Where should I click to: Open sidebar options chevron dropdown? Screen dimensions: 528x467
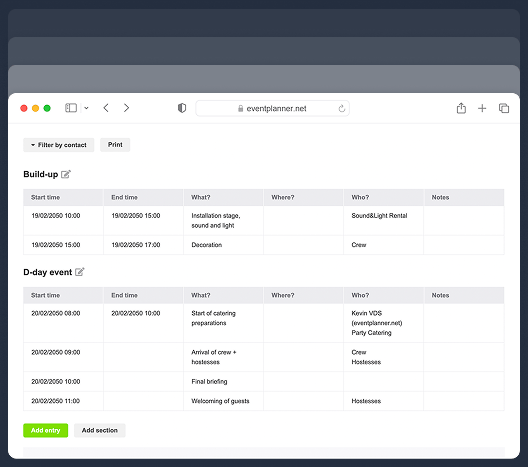(x=86, y=108)
